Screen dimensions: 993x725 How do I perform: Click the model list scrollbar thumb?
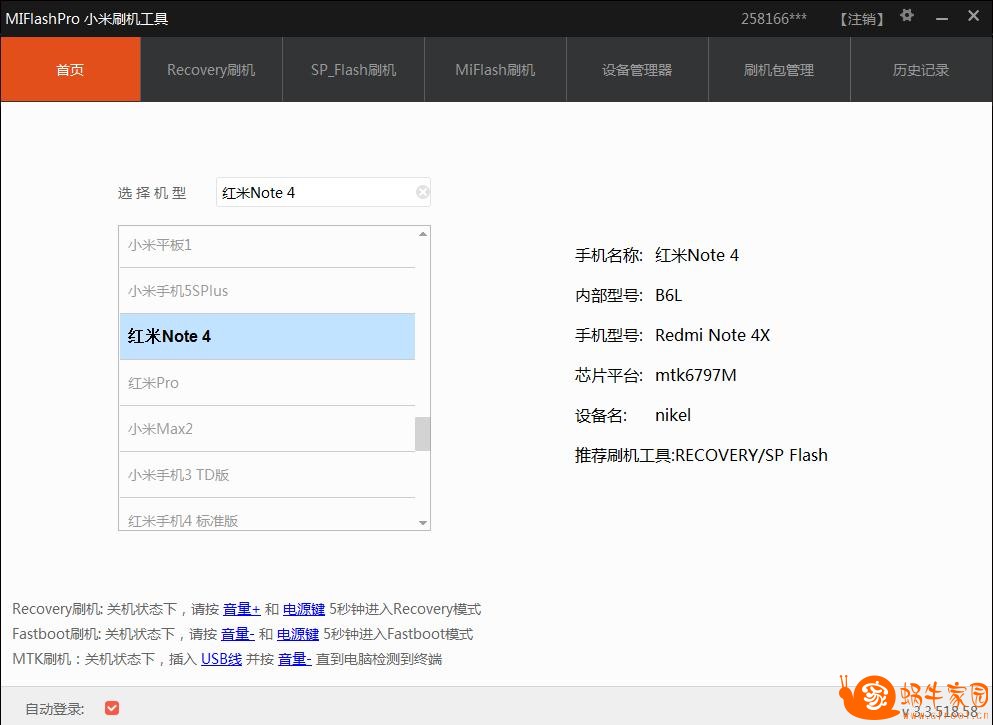click(x=422, y=434)
